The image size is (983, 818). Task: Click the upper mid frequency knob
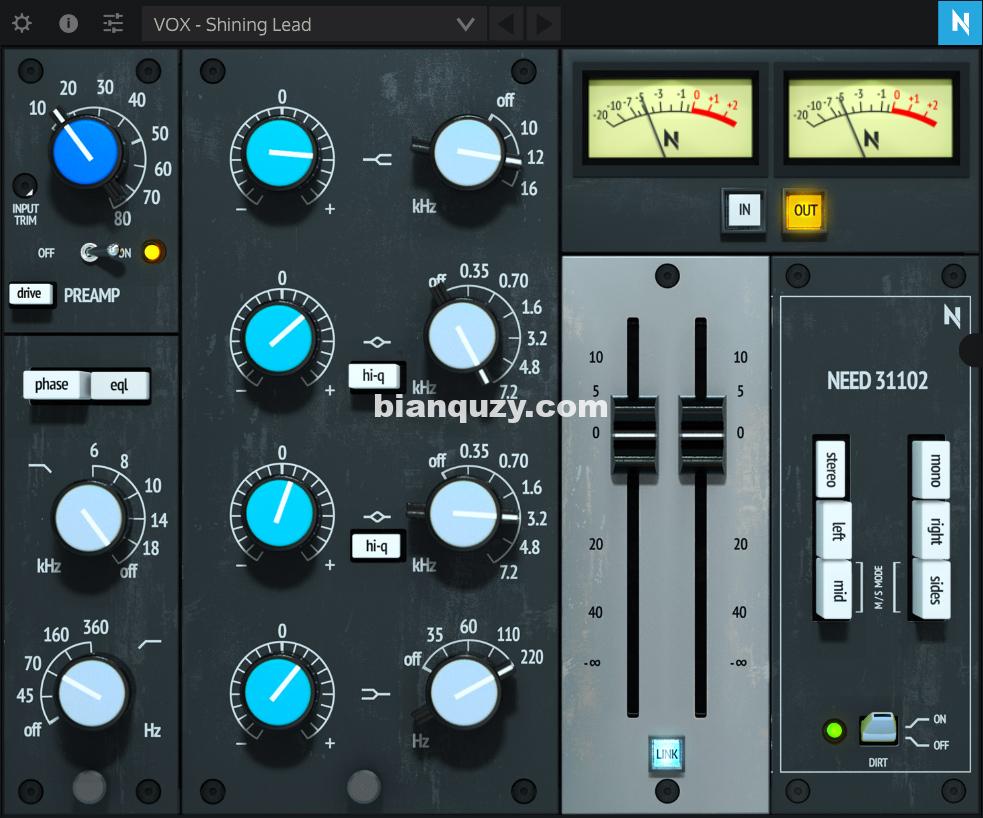[463, 335]
